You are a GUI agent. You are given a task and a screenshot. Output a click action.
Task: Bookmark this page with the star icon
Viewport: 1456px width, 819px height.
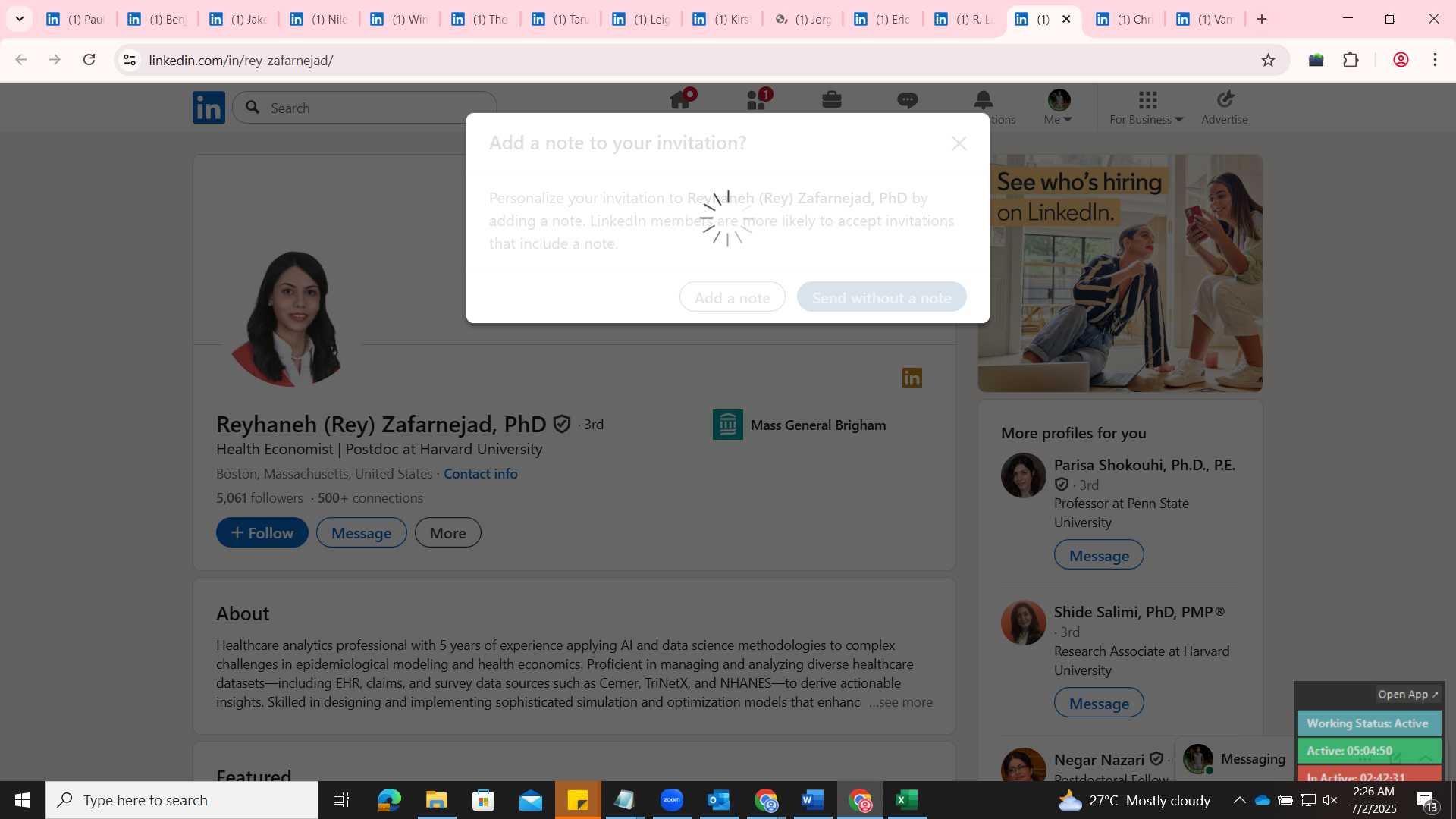tap(1268, 60)
